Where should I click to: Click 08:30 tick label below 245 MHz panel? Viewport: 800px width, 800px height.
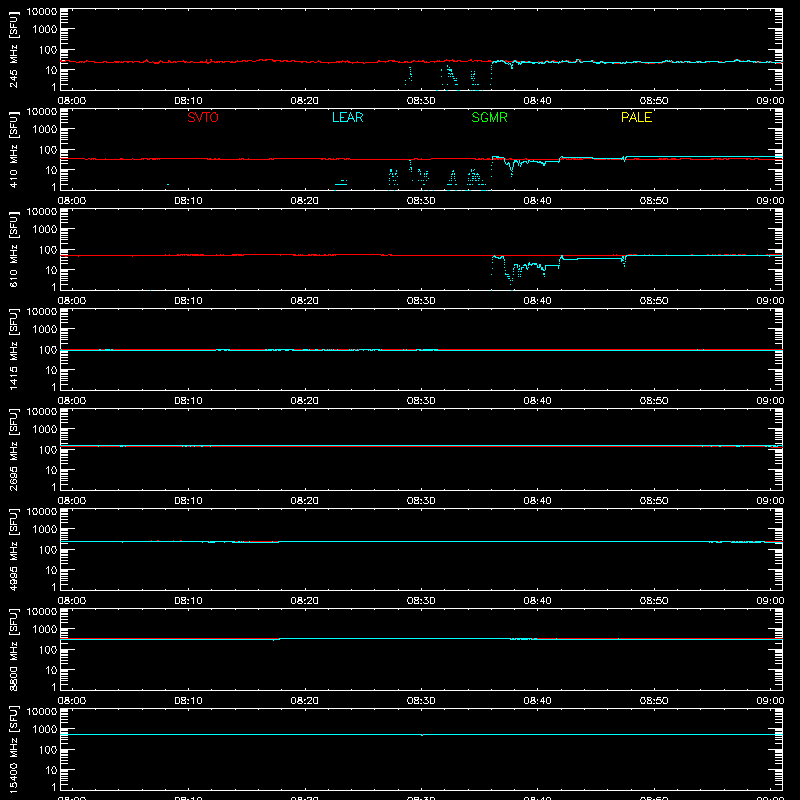[x=421, y=101]
